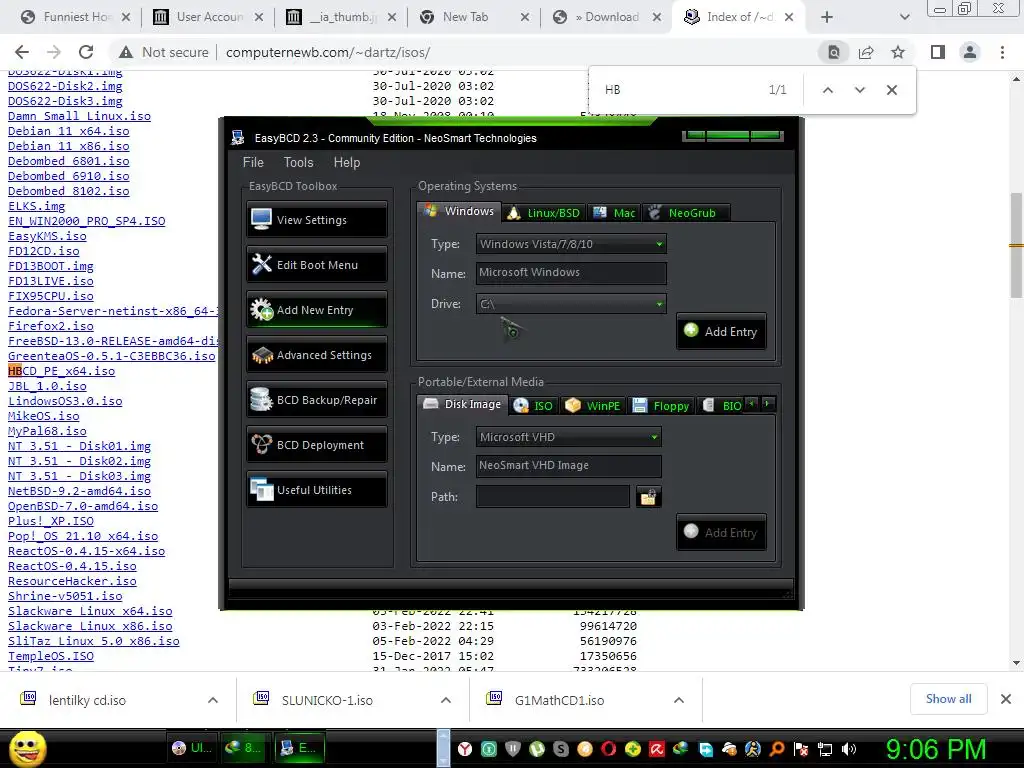The image size is (1024, 768).
Task: Go back to previous page
Action: (22, 52)
